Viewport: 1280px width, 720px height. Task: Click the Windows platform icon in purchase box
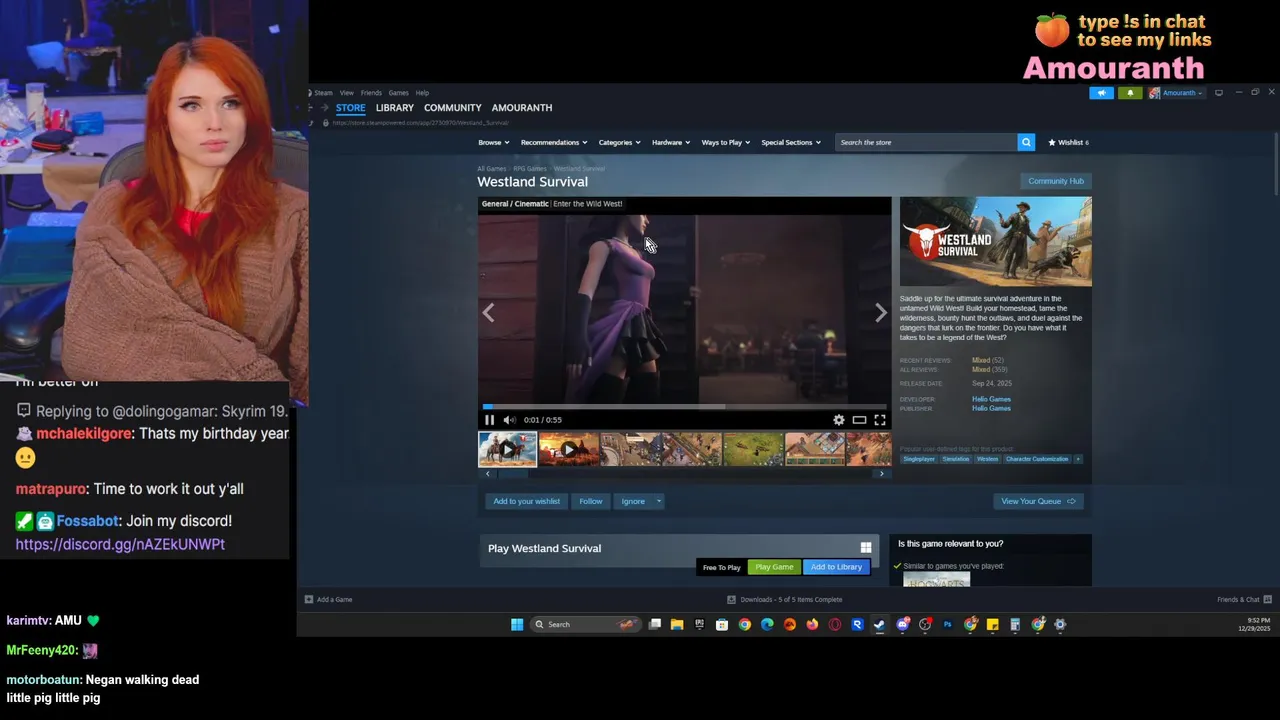(x=866, y=548)
